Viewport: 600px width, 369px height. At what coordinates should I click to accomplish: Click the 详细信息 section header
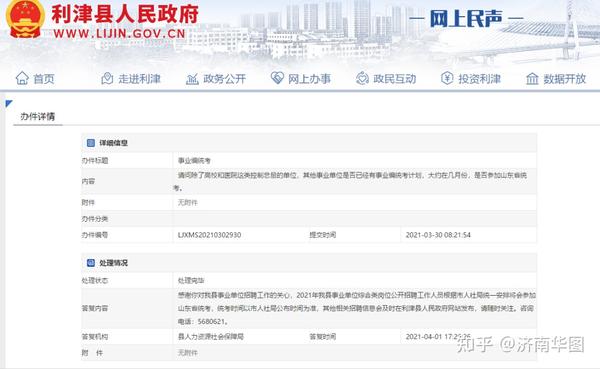pos(113,143)
